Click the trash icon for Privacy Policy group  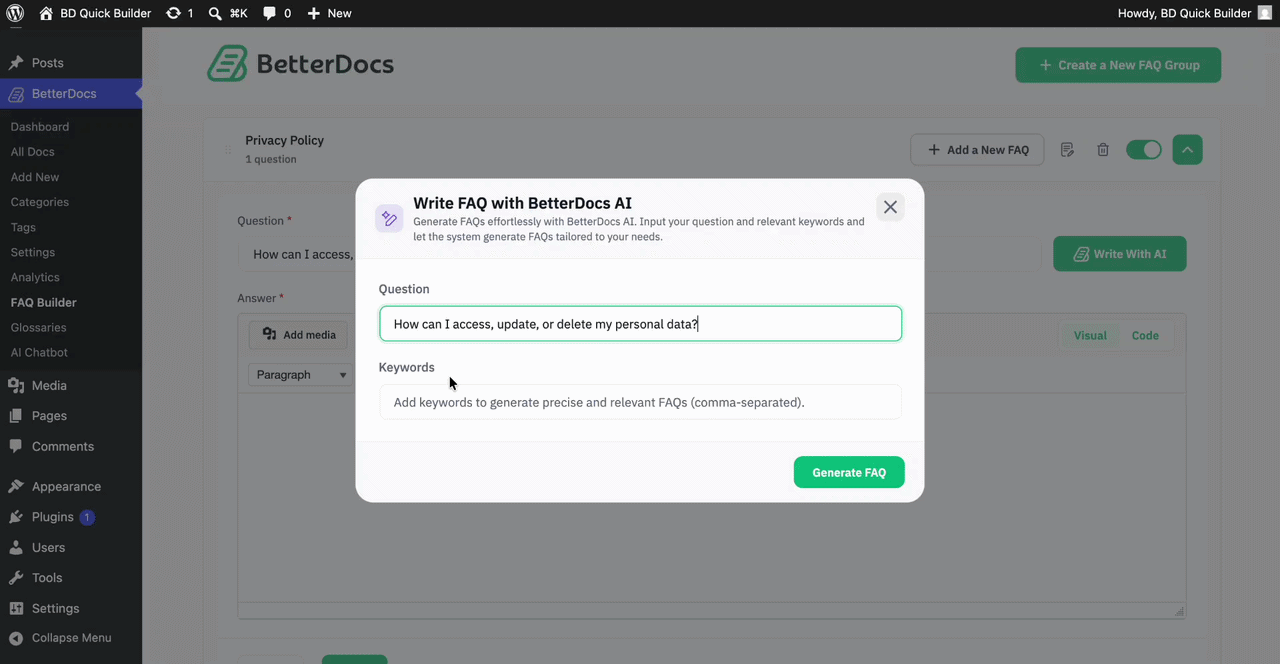click(x=1103, y=150)
